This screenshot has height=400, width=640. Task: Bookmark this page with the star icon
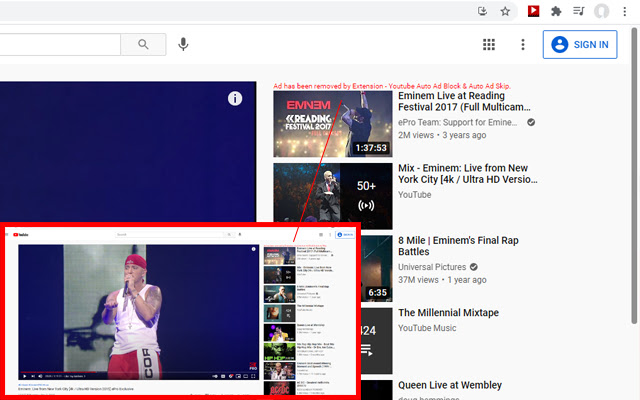pyautogui.click(x=506, y=12)
